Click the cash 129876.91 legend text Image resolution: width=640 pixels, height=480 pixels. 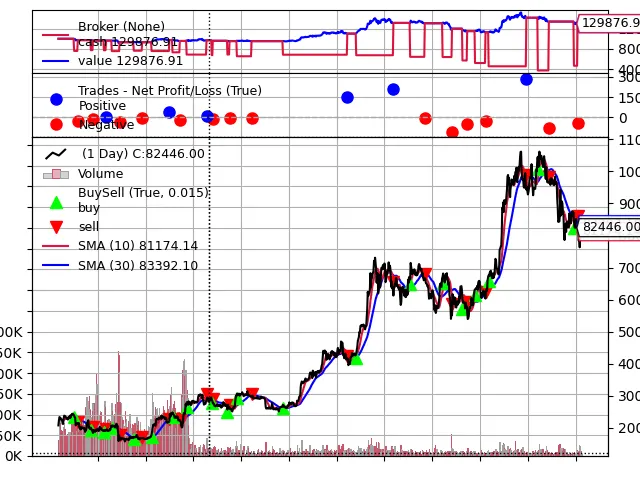[x=128, y=42]
